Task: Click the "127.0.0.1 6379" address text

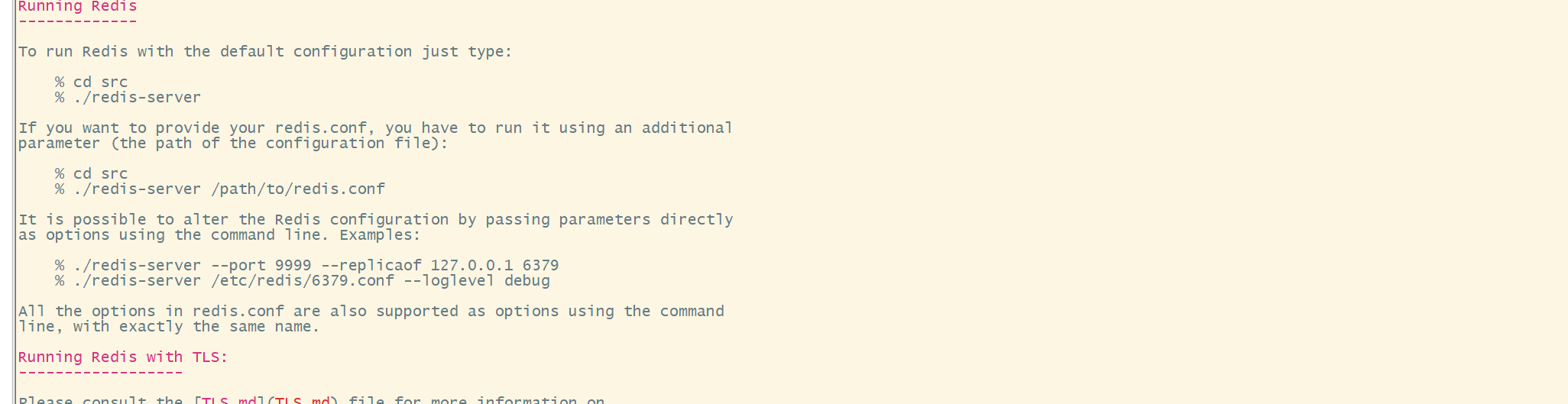Action: [495, 266]
